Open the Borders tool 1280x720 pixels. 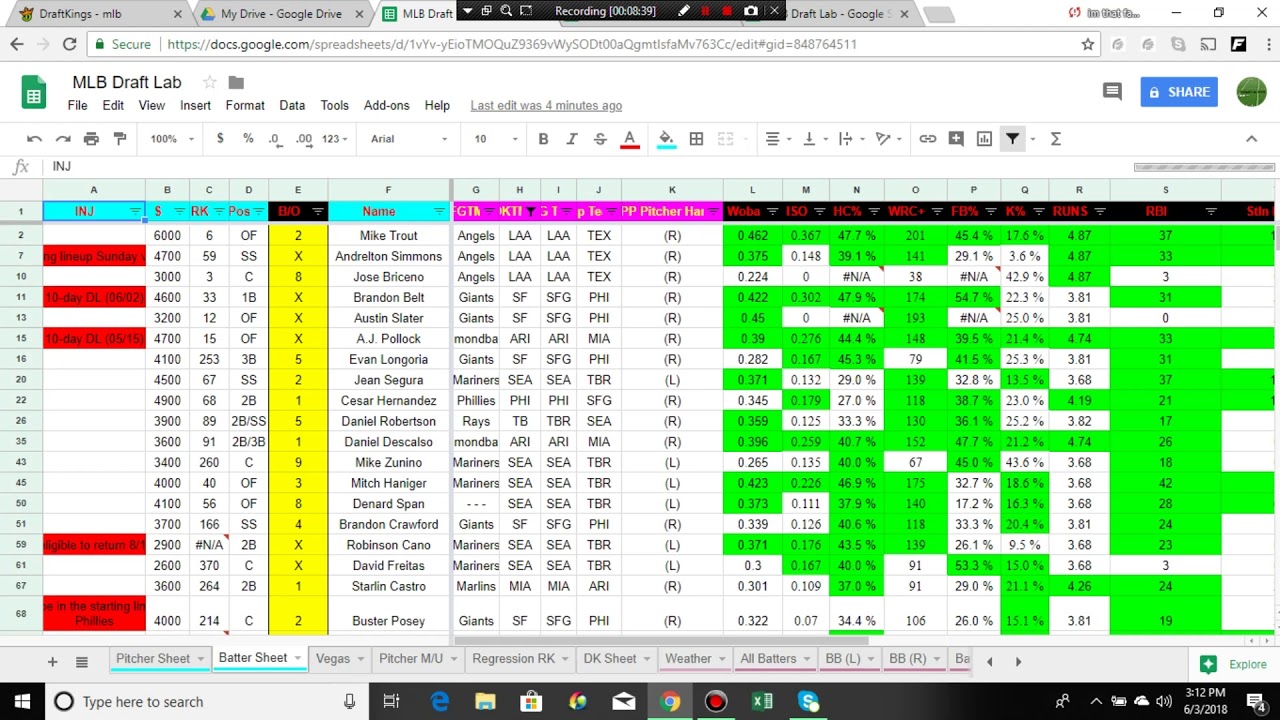pyautogui.click(x=696, y=139)
